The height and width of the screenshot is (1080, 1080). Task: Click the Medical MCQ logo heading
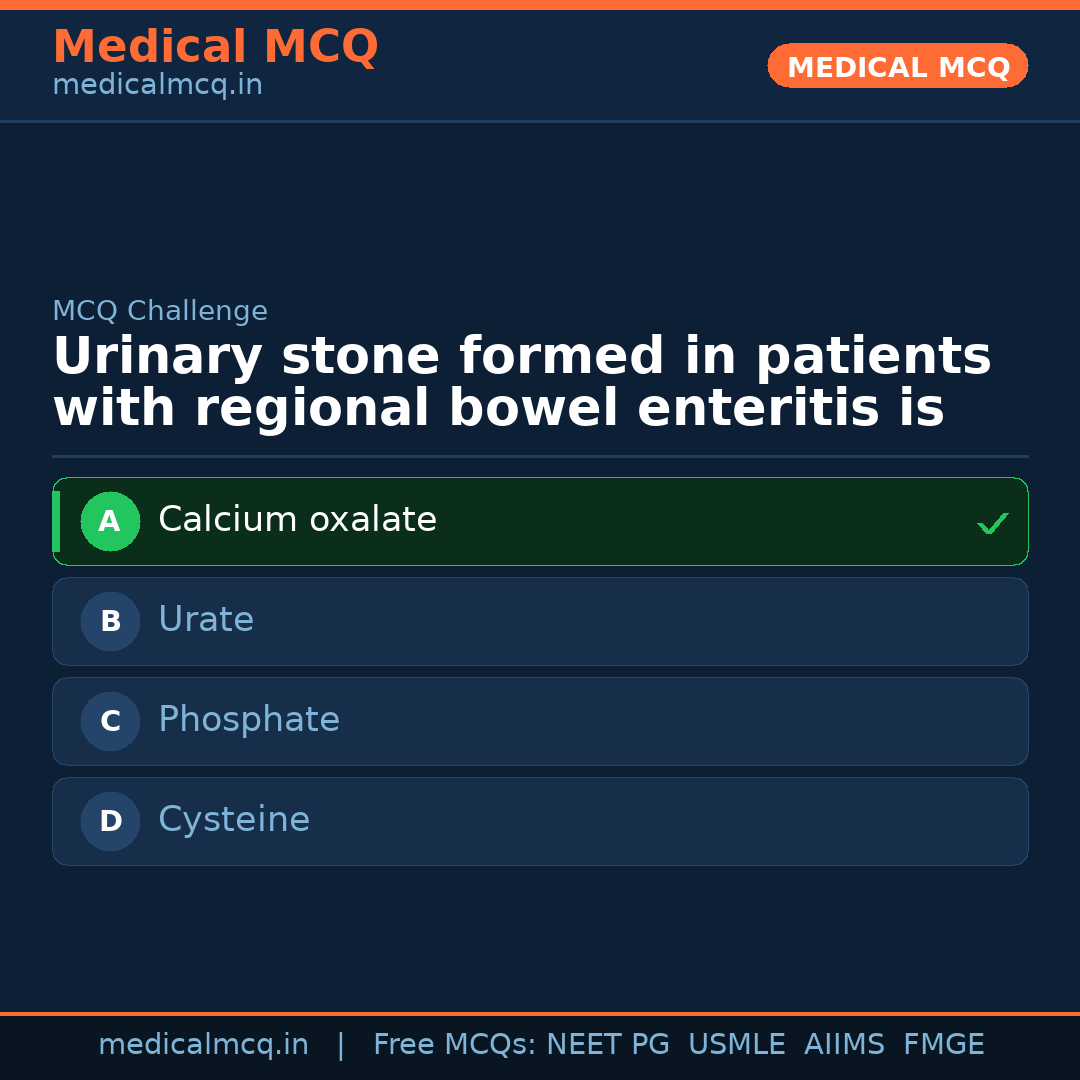[x=215, y=46]
